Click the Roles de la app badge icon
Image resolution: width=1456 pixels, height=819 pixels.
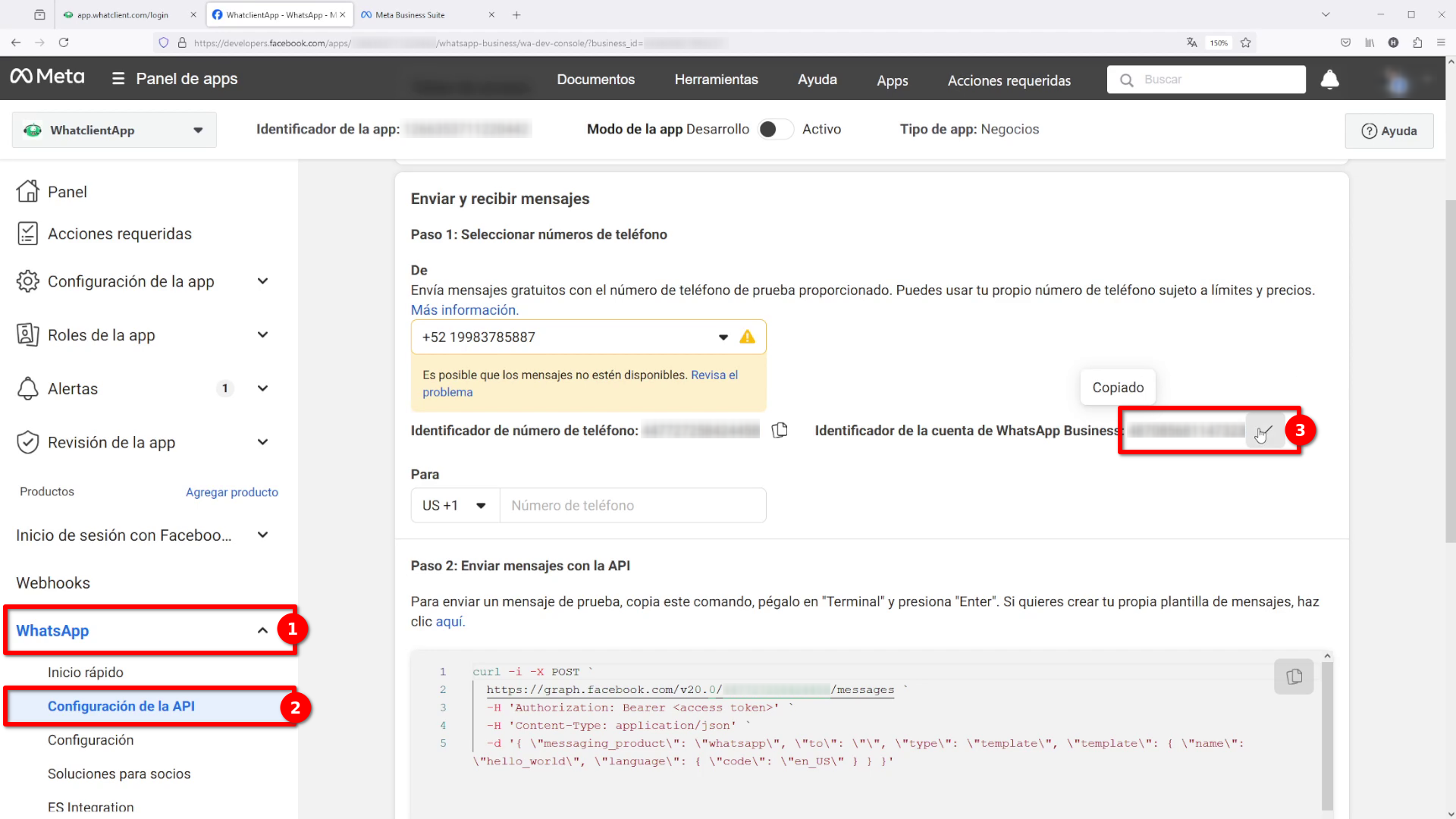coord(28,334)
